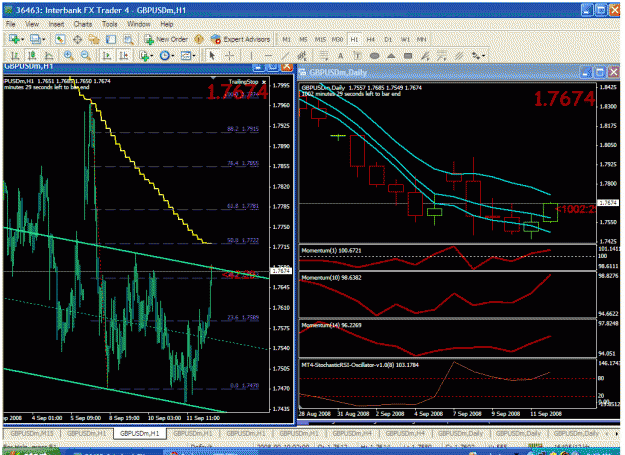The image size is (625, 455).
Task: Toggle the Navigator folder icon
Action: coord(94,39)
